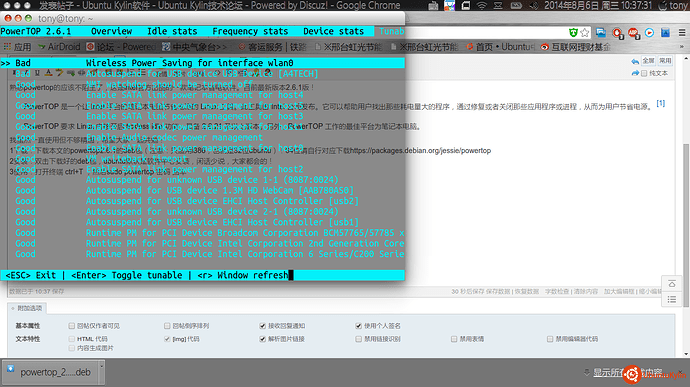Click the bookmark star in the address bar

point(584,33)
